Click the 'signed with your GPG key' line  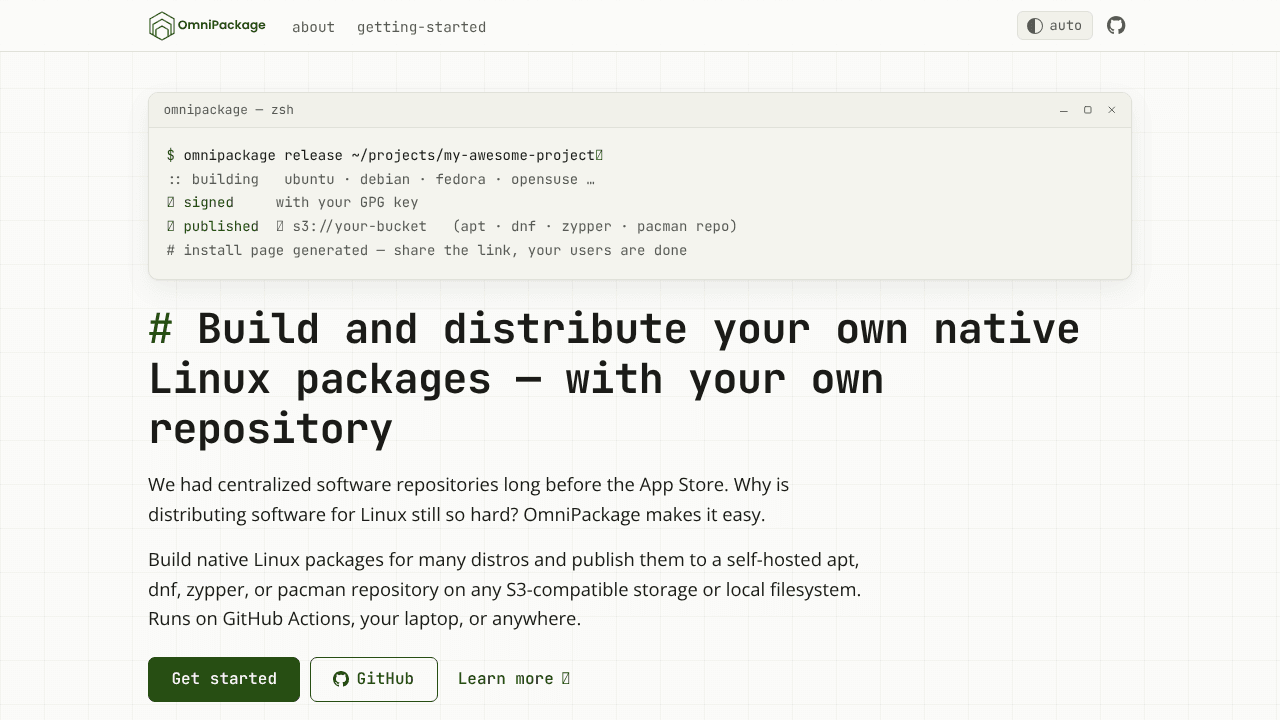coord(293,202)
